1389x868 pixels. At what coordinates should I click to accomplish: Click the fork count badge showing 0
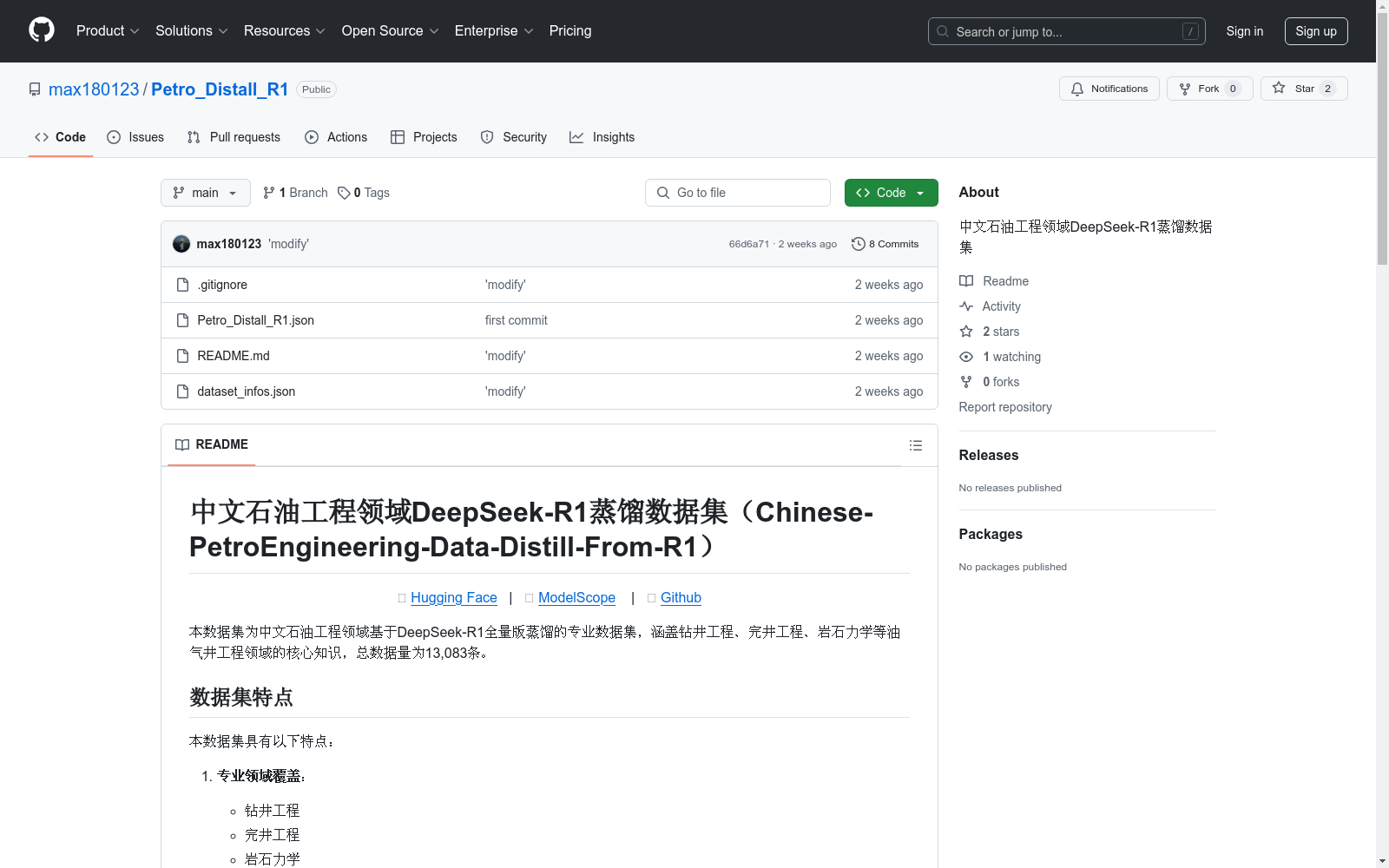(1233, 89)
